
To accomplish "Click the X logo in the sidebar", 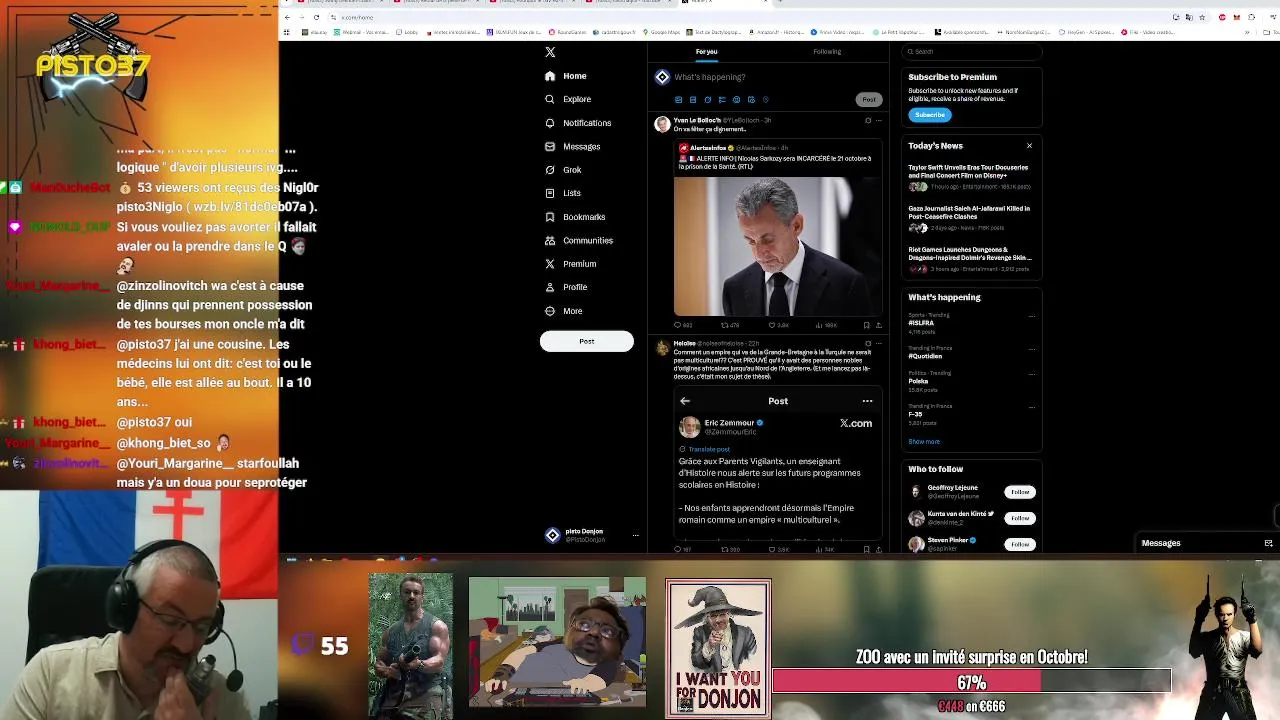I will coord(550,52).
